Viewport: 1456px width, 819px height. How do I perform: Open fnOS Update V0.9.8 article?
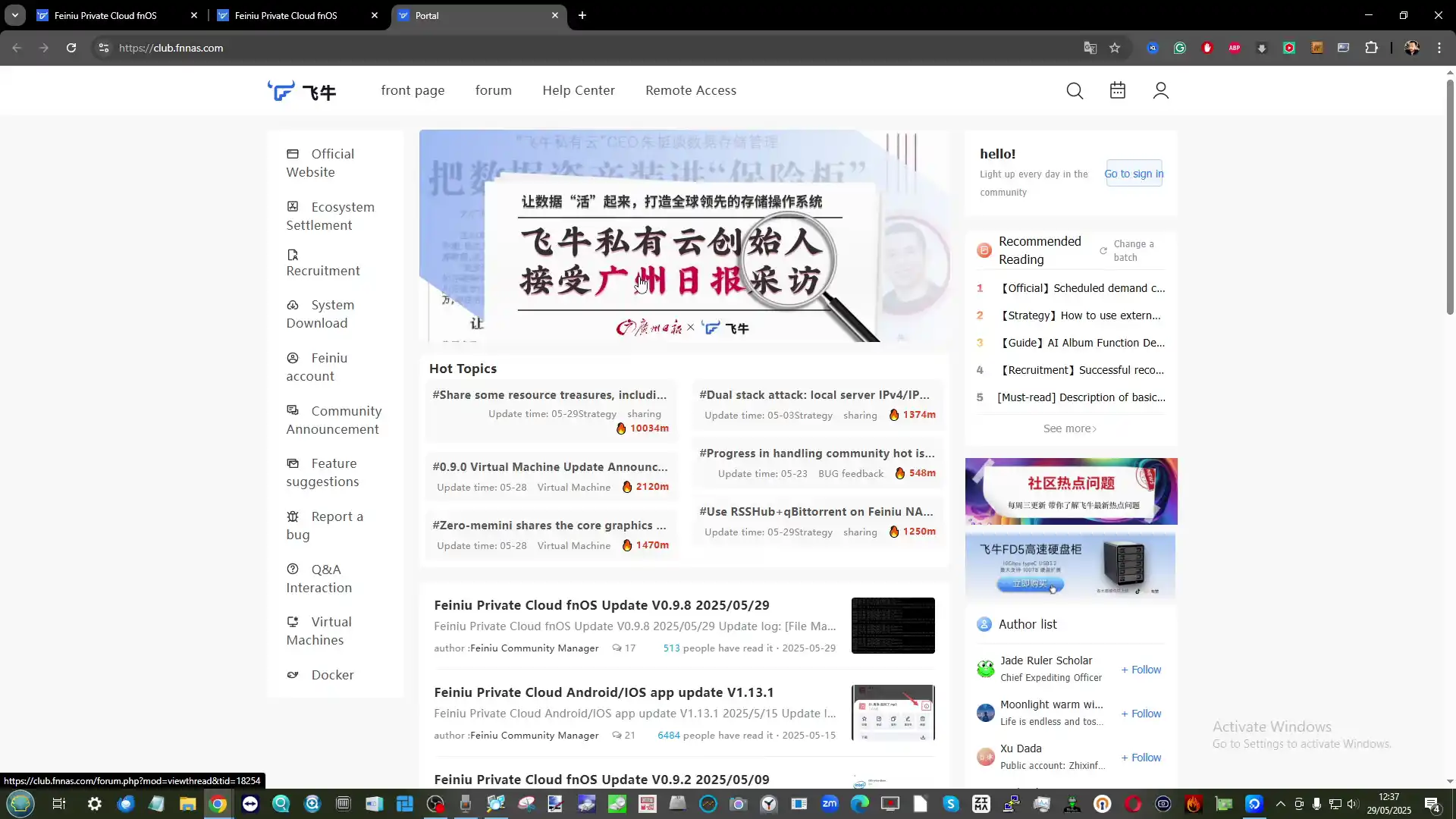(601, 605)
